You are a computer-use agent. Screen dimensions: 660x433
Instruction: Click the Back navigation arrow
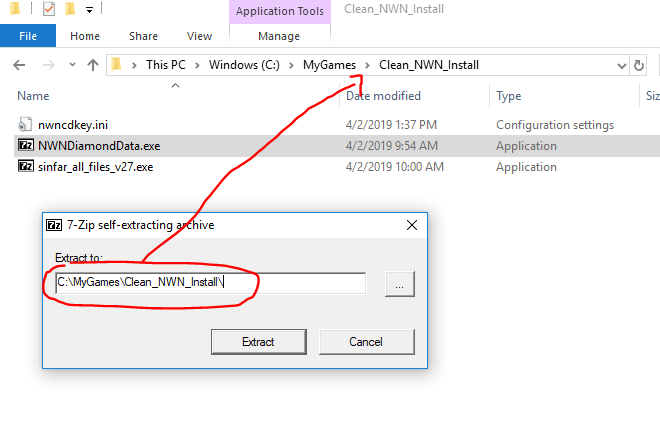click(19, 65)
